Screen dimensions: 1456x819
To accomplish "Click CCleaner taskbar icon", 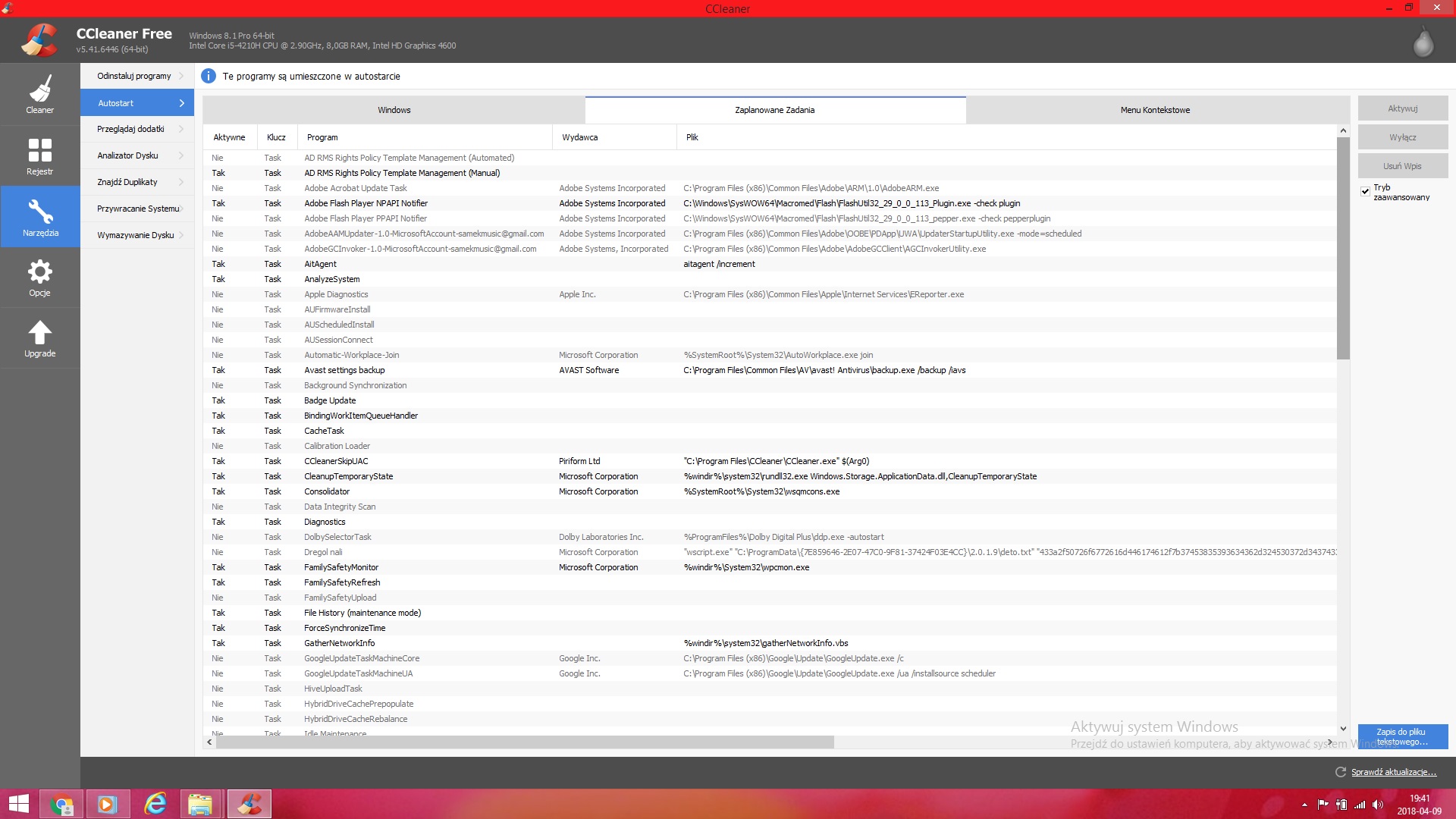I will pyautogui.click(x=249, y=804).
